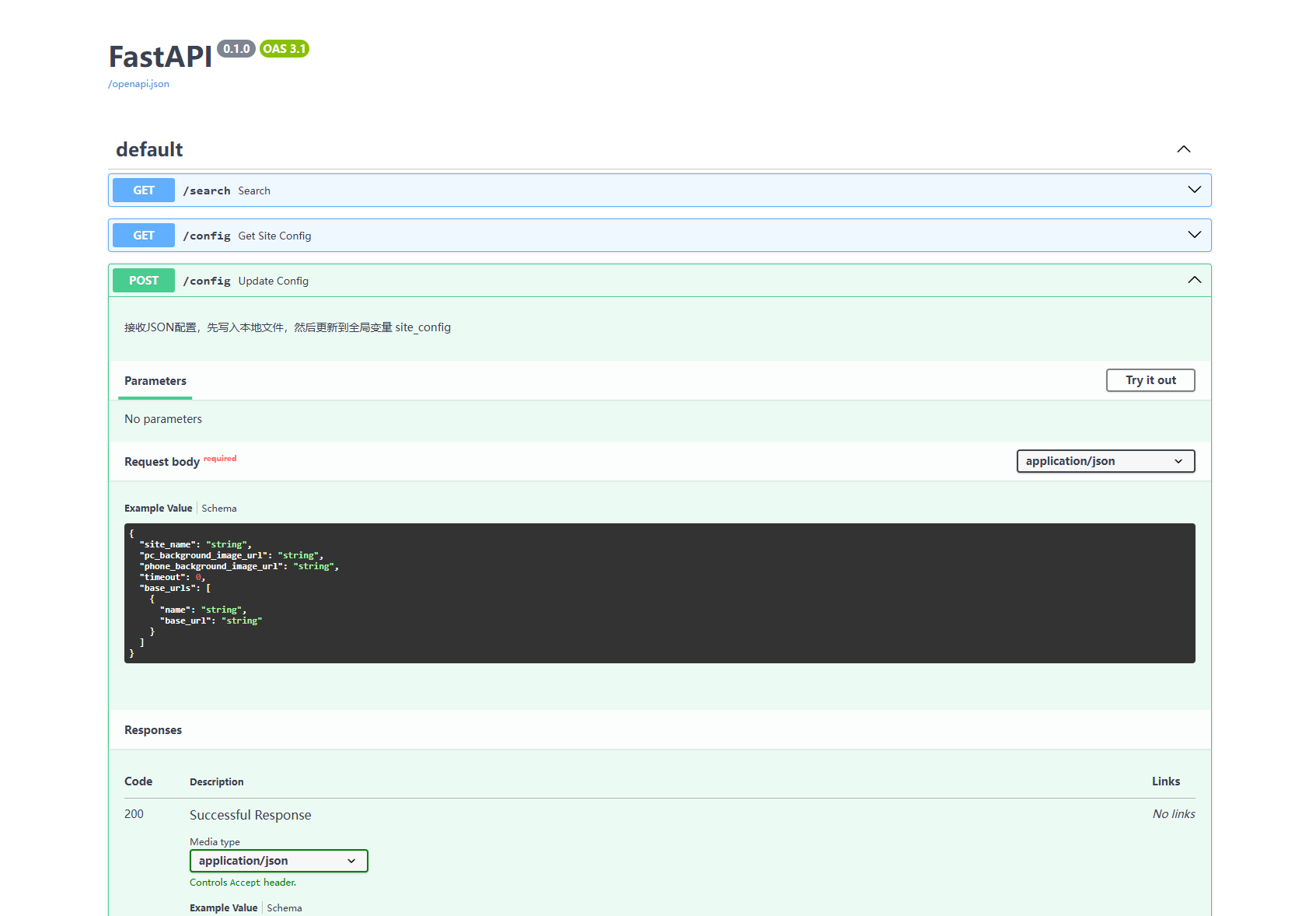Click the No links text
1316x916 pixels.
click(1174, 814)
